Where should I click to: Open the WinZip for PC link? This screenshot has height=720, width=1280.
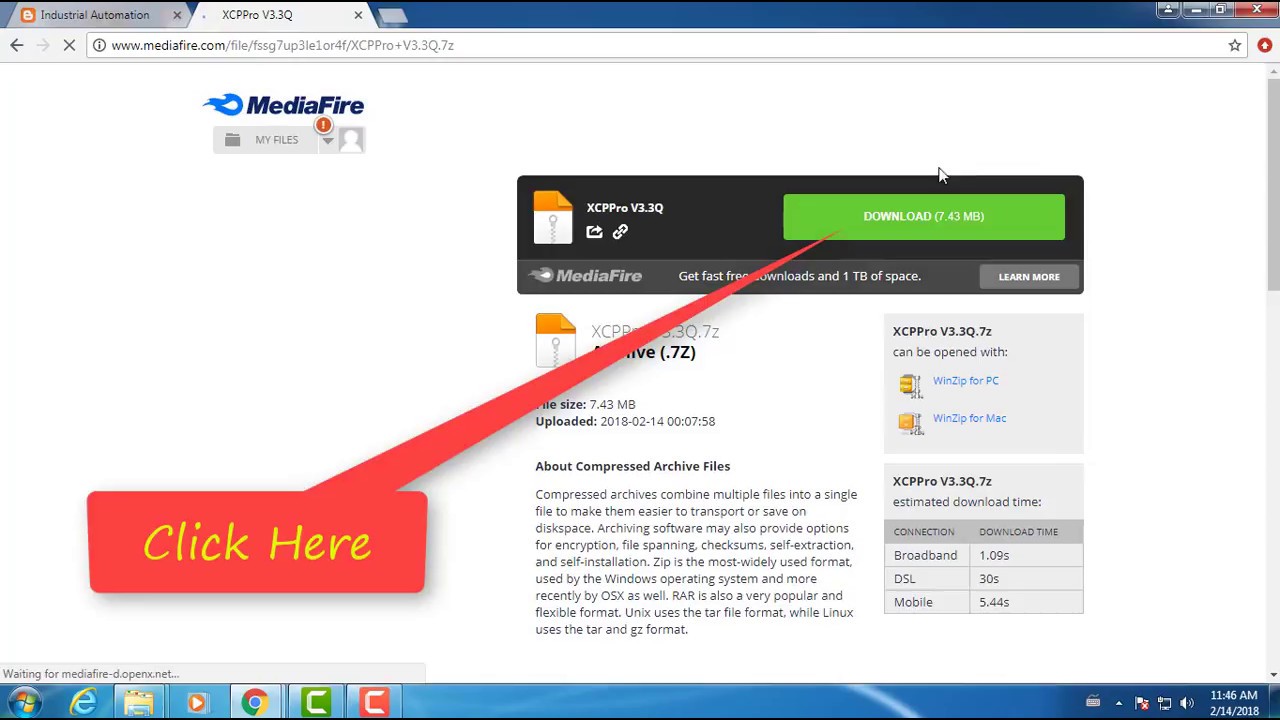tap(965, 381)
